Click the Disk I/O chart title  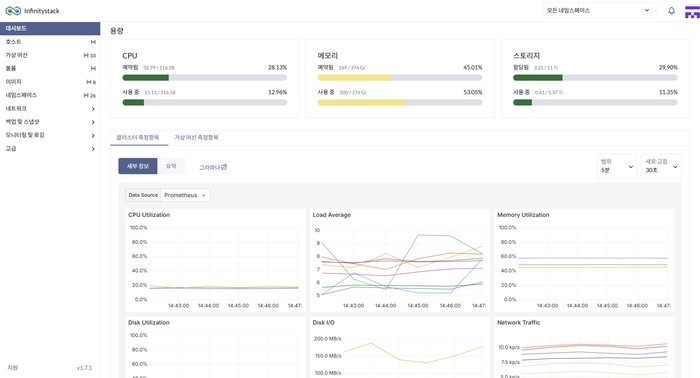coord(324,322)
